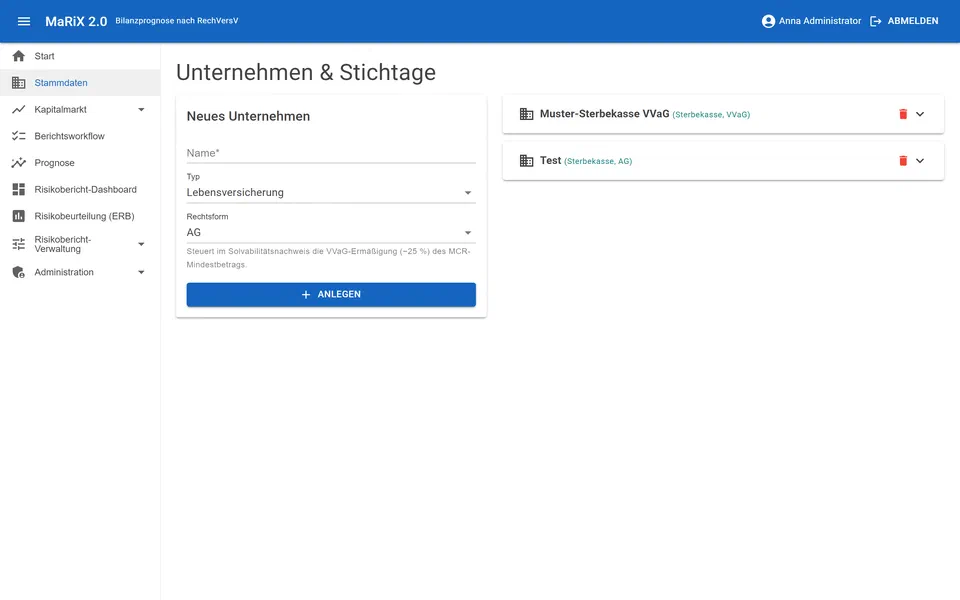This screenshot has height=600, width=960.
Task: Open the hamburger navigation menu
Action: [x=24, y=21]
